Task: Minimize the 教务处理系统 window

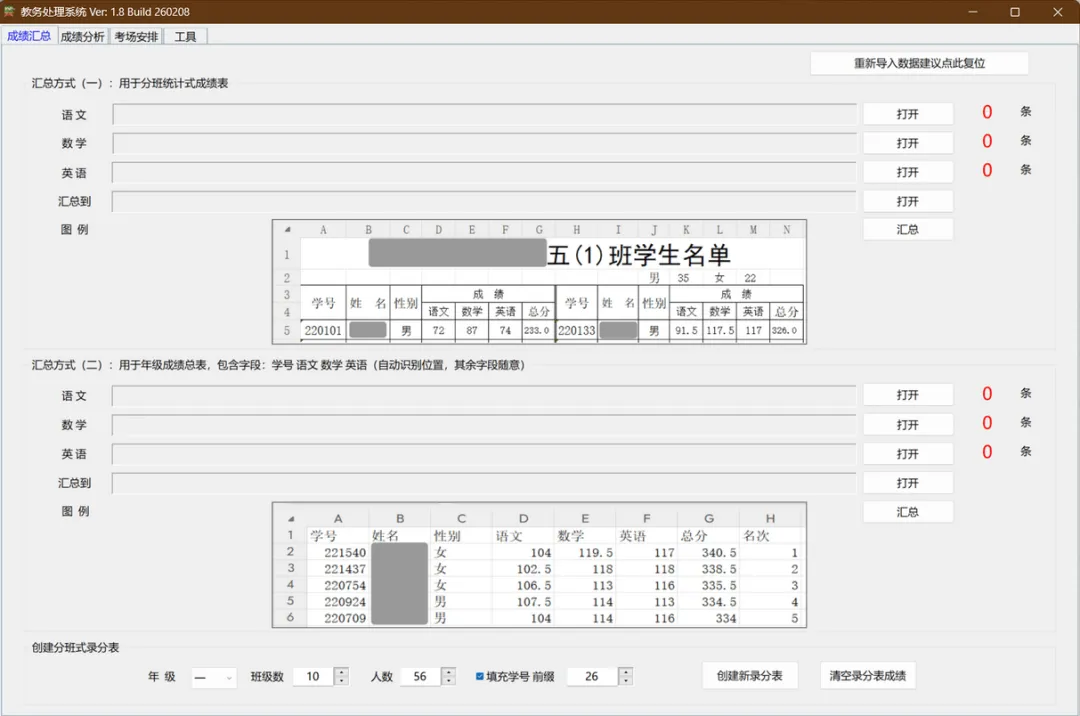Action: (973, 12)
